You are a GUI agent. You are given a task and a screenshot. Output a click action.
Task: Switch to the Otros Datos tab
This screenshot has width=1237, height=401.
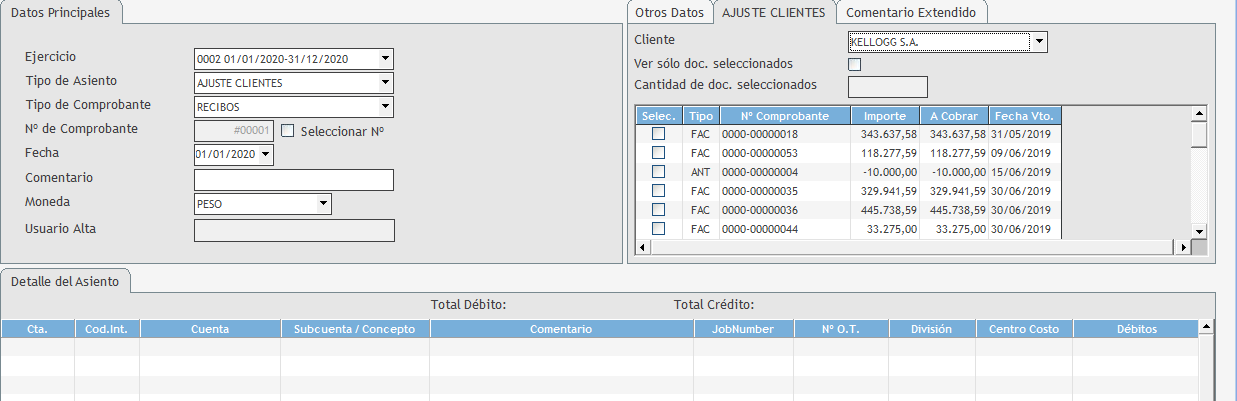669,13
